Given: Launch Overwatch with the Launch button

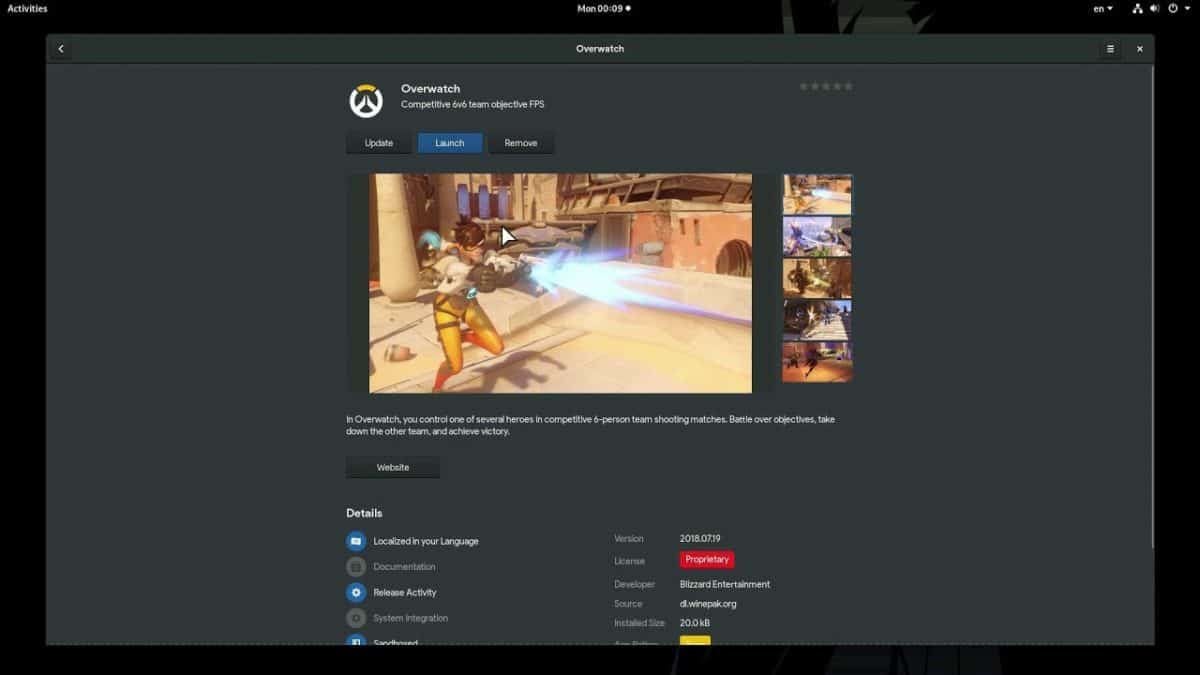Looking at the screenshot, I should click(450, 143).
